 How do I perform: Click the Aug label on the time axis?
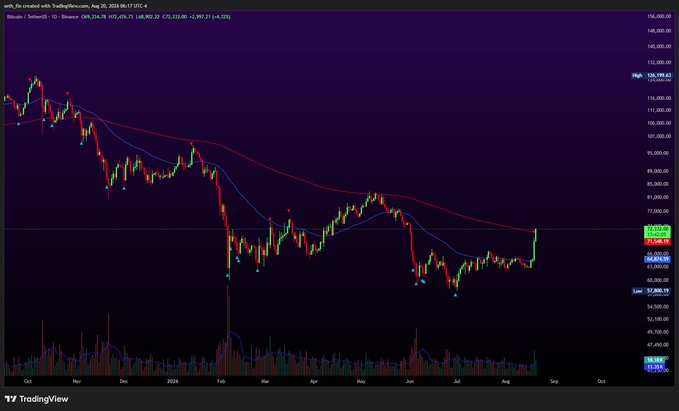click(x=505, y=382)
